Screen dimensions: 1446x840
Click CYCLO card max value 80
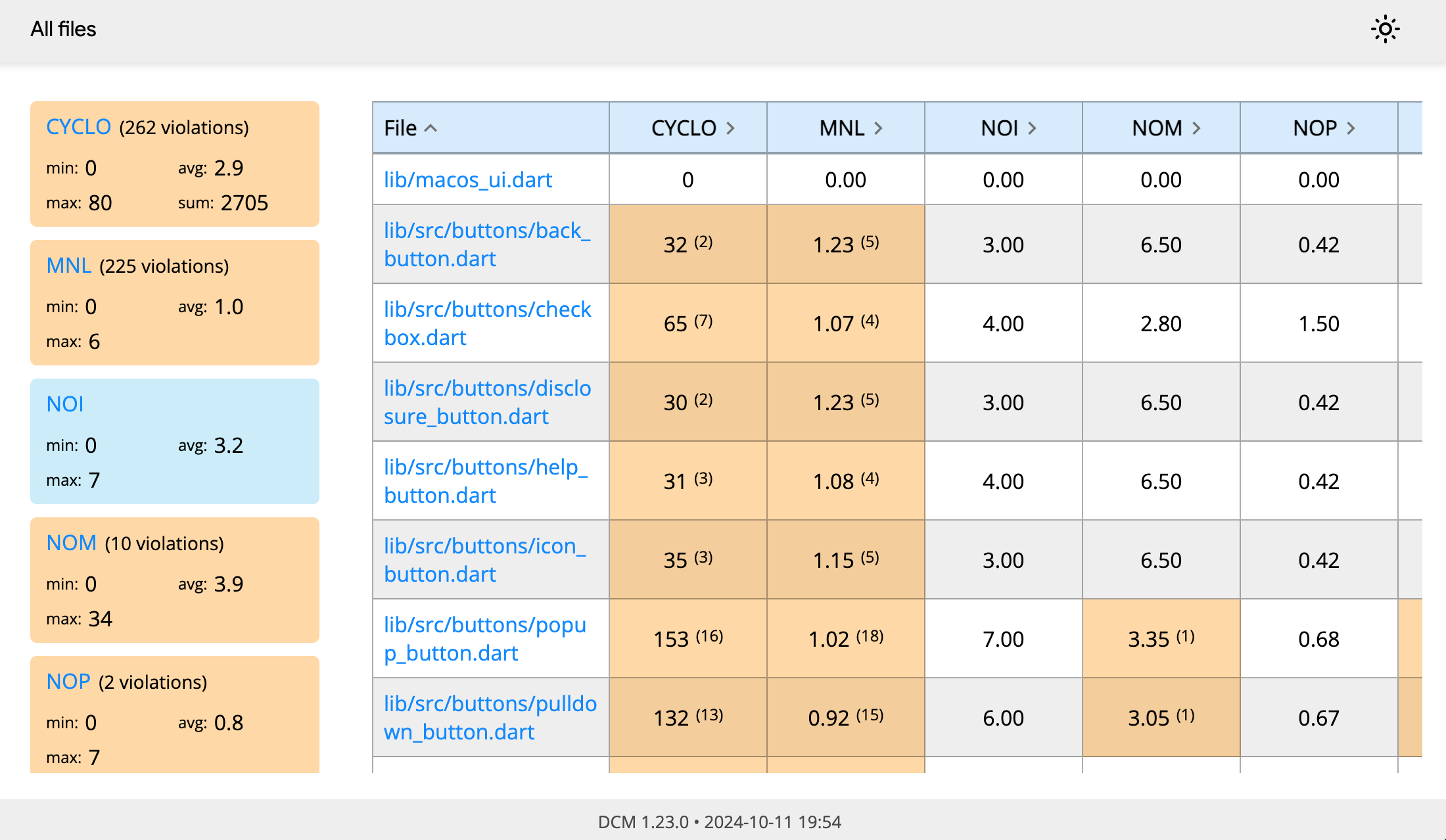[x=101, y=202]
